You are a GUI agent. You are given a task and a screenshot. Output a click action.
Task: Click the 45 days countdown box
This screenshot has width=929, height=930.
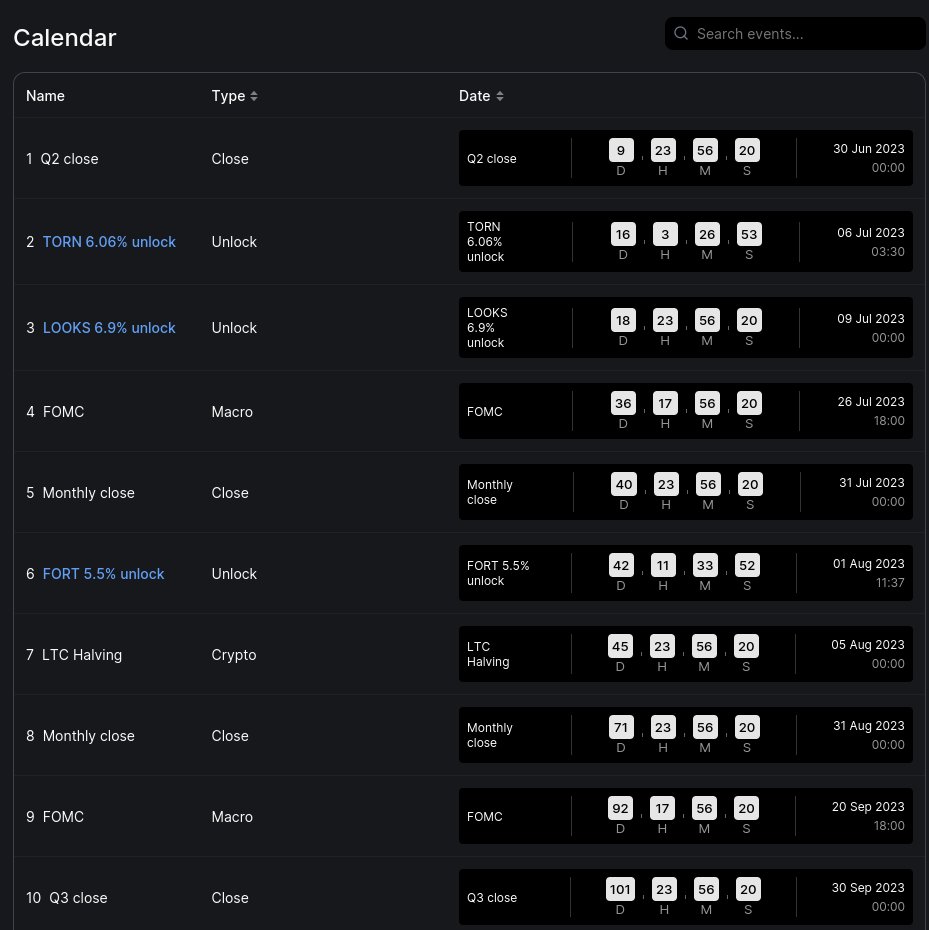(x=621, y=646)
